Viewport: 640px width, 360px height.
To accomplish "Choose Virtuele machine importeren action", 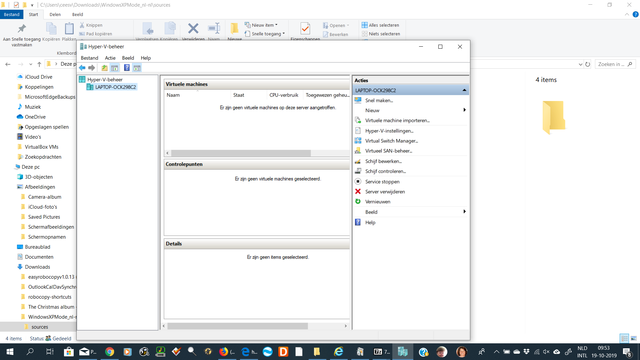I will (397, 120).
